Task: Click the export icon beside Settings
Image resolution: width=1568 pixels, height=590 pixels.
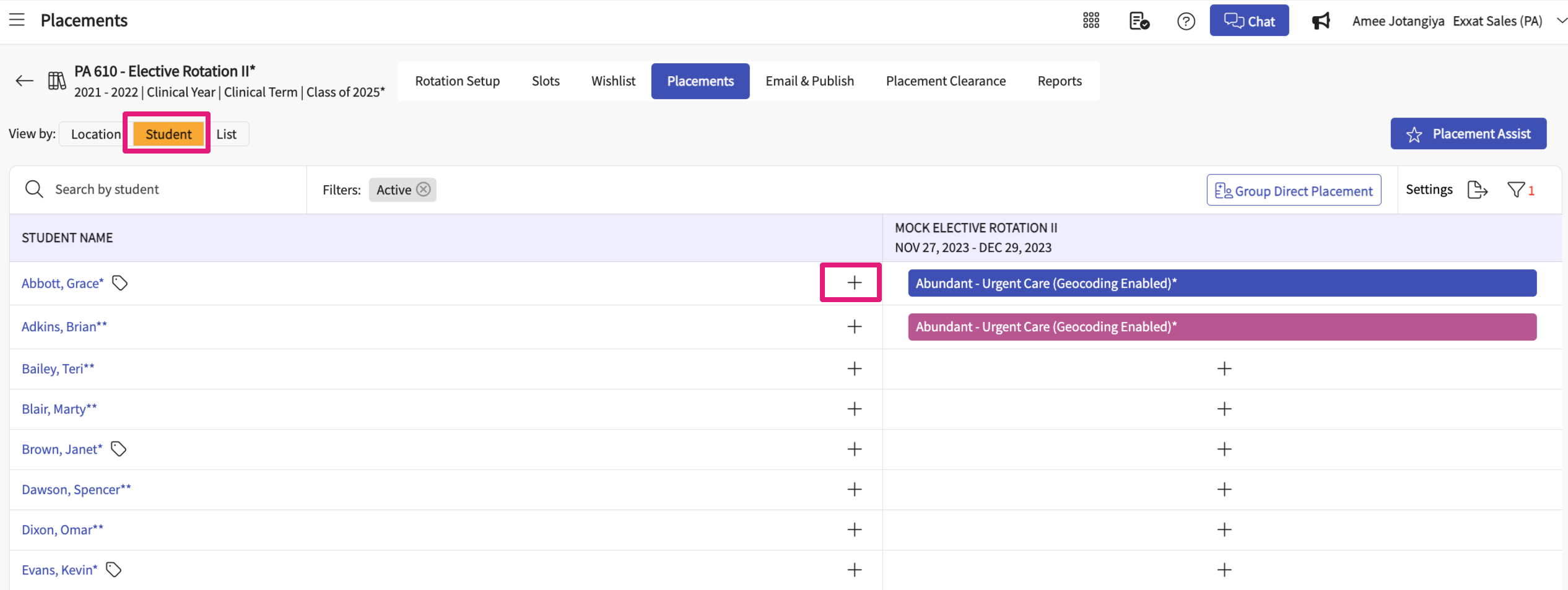Action: pyautogui.click(x=1477, y=190)
